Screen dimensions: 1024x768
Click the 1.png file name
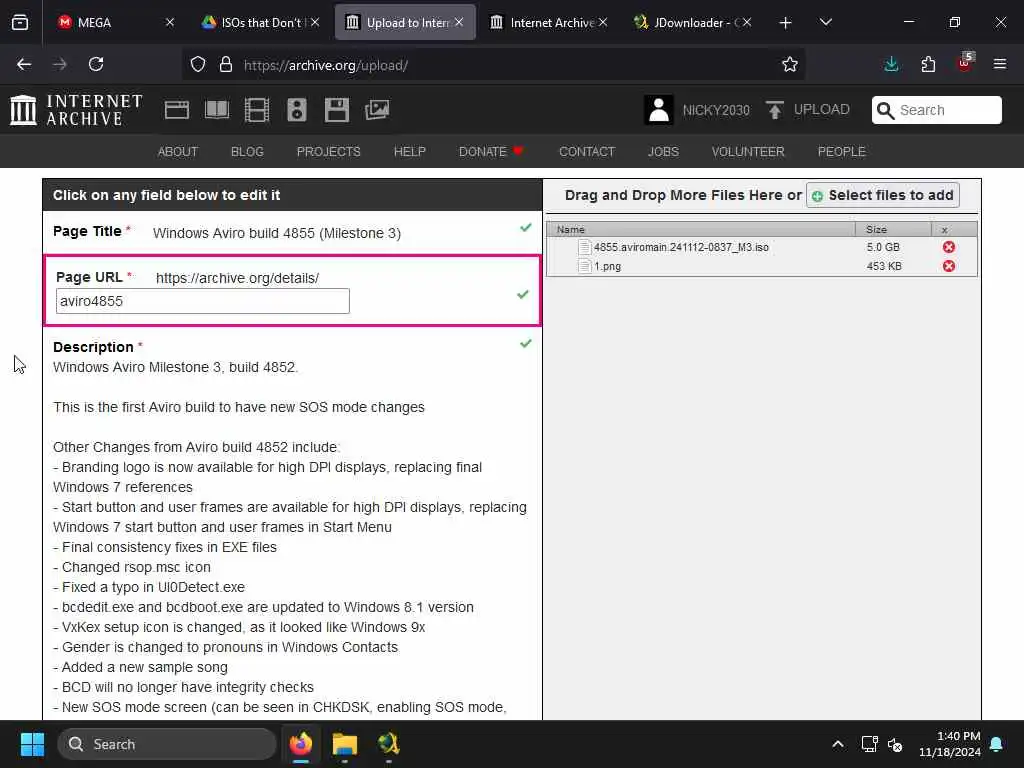click(607, 266)
